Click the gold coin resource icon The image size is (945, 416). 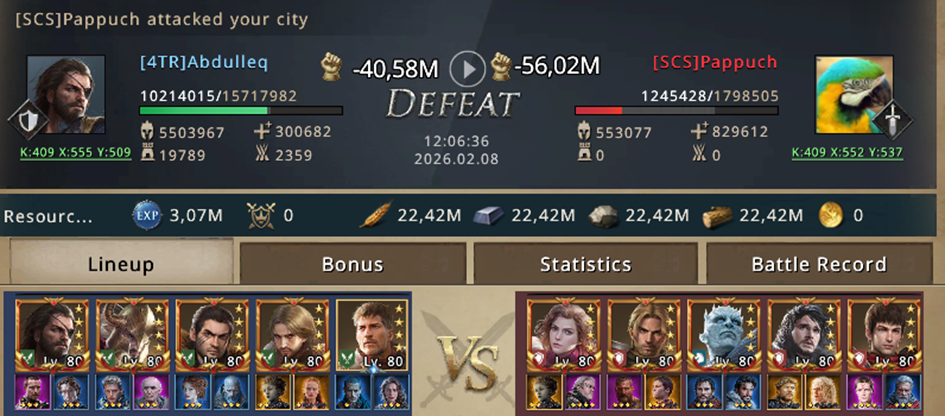point(832,216)
